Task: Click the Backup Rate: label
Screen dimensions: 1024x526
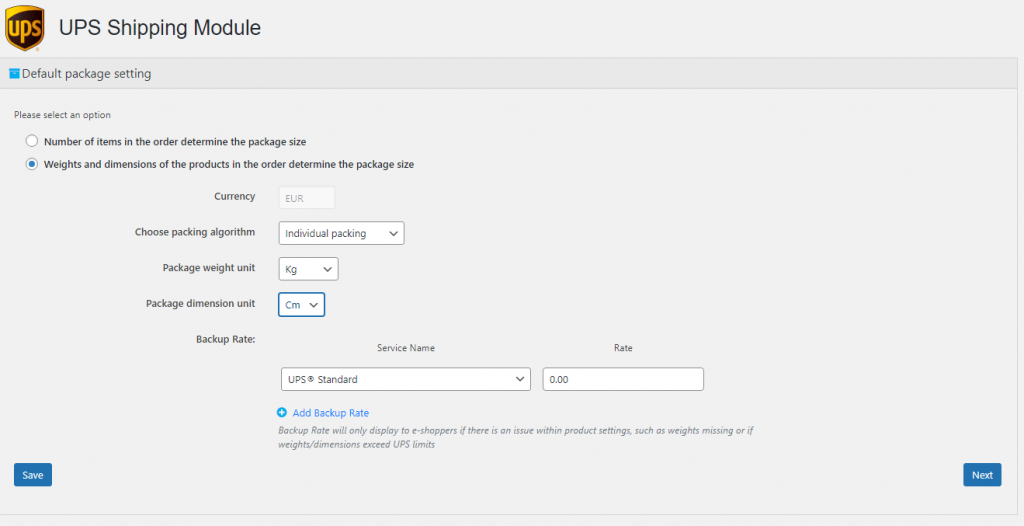Action: click(x=226, y=339)
